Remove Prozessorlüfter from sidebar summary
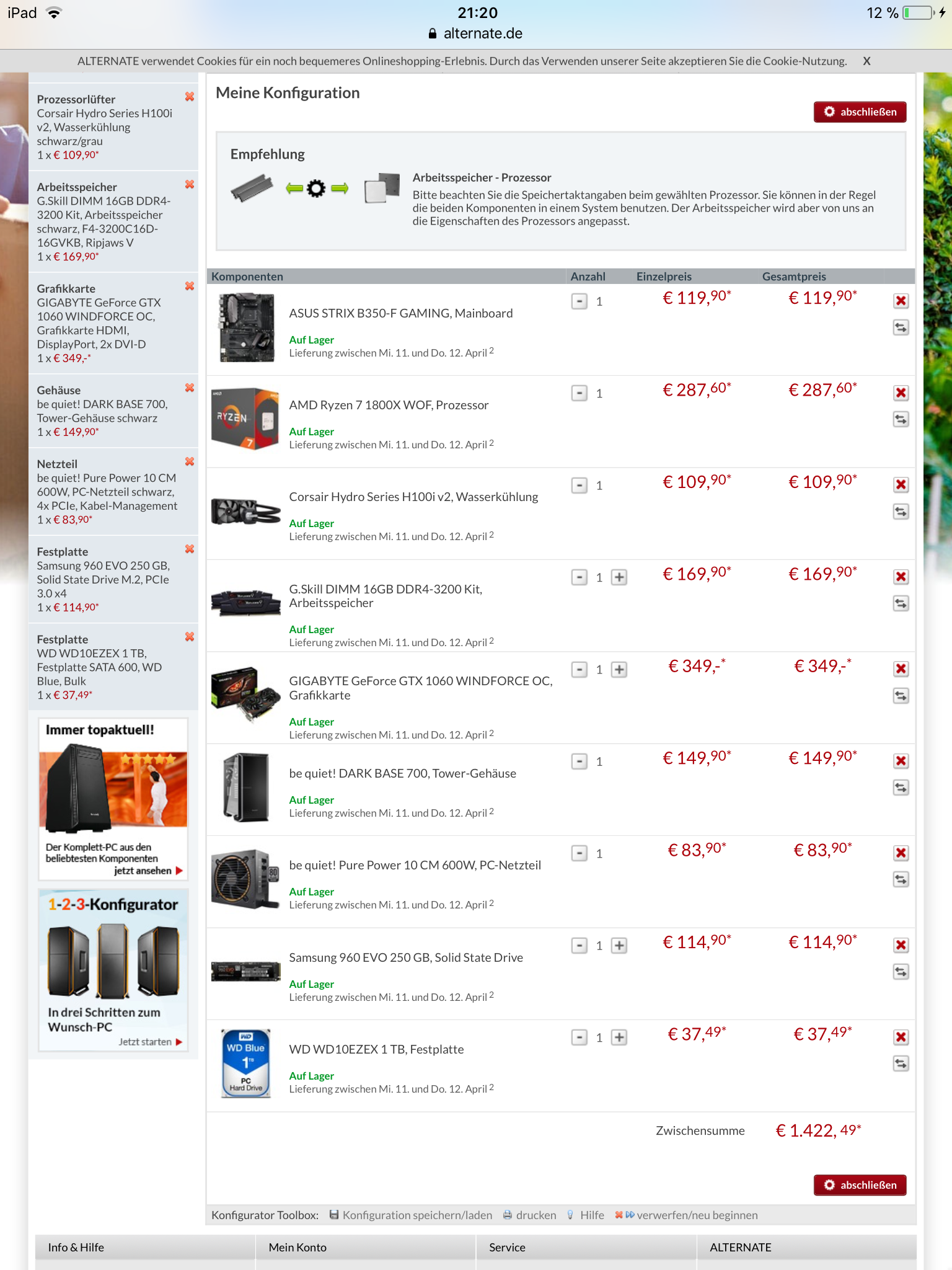Viewport: 952px width, 1270px height. (190, 97)
